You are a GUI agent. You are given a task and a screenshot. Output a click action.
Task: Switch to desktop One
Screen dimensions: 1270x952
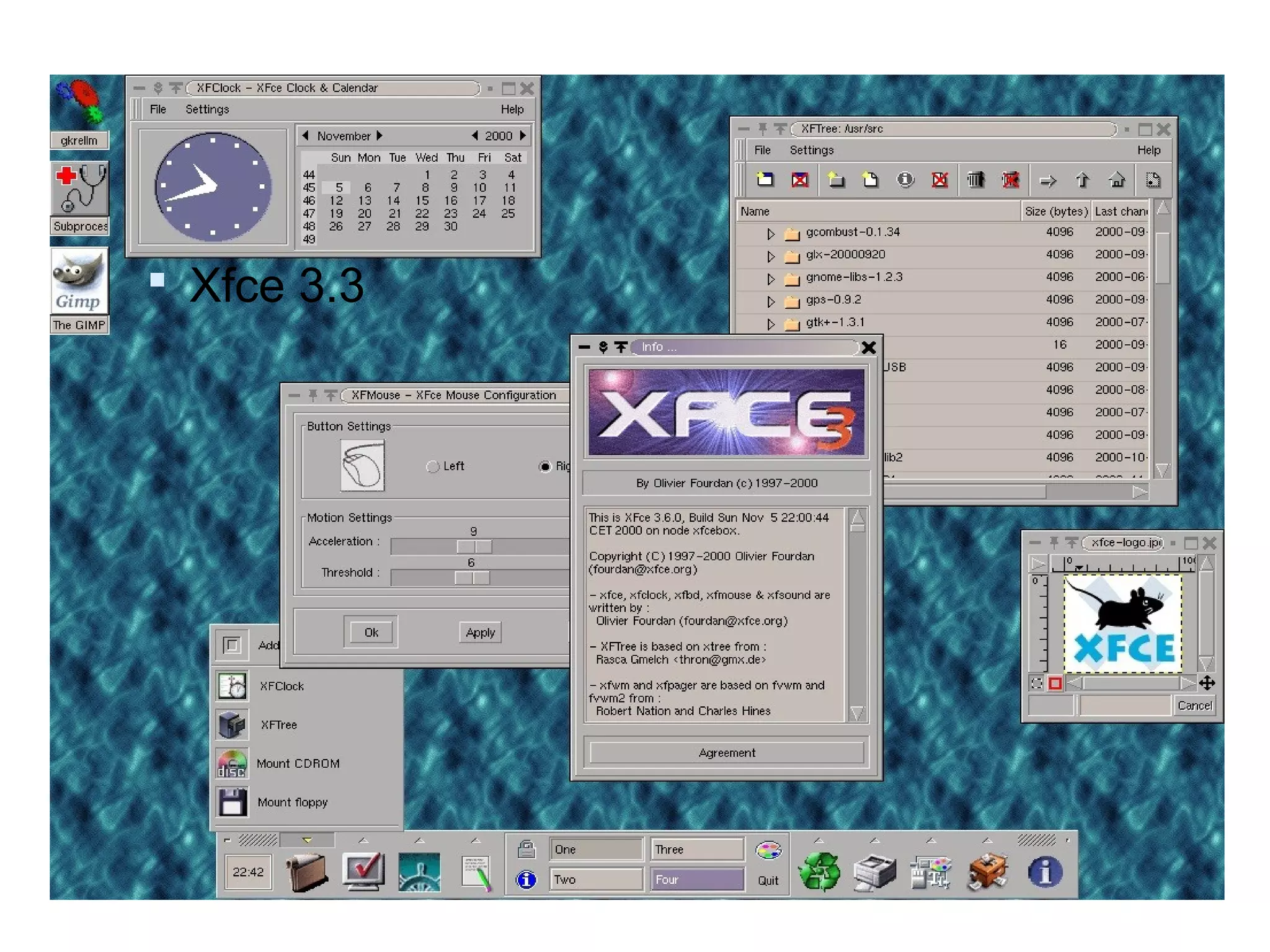[595, 850]
